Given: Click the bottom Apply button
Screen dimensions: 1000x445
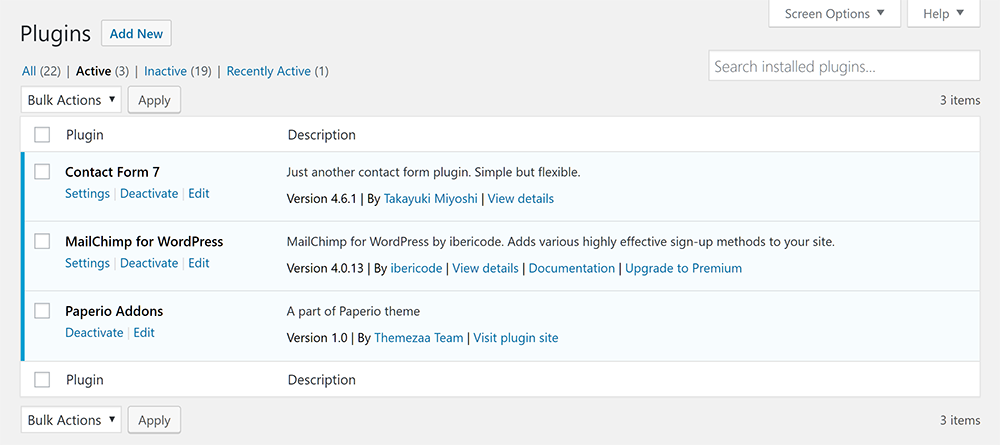Looking at the screenshot, I should [x=154, y=420].
